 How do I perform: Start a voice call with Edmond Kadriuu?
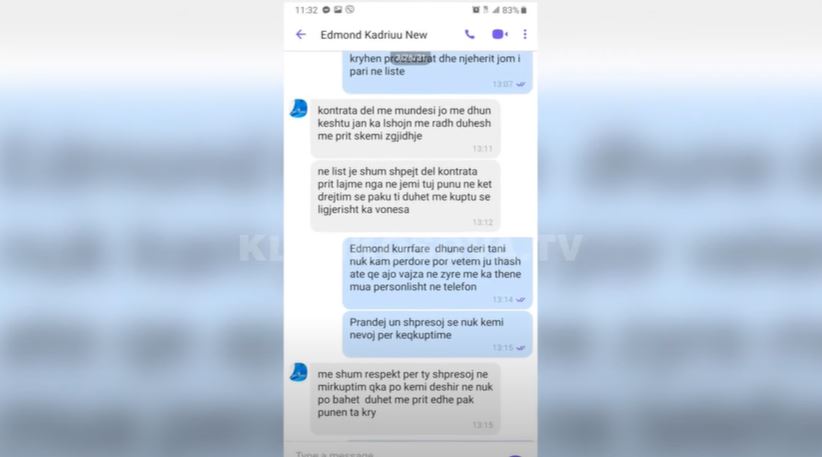(470, 35)
